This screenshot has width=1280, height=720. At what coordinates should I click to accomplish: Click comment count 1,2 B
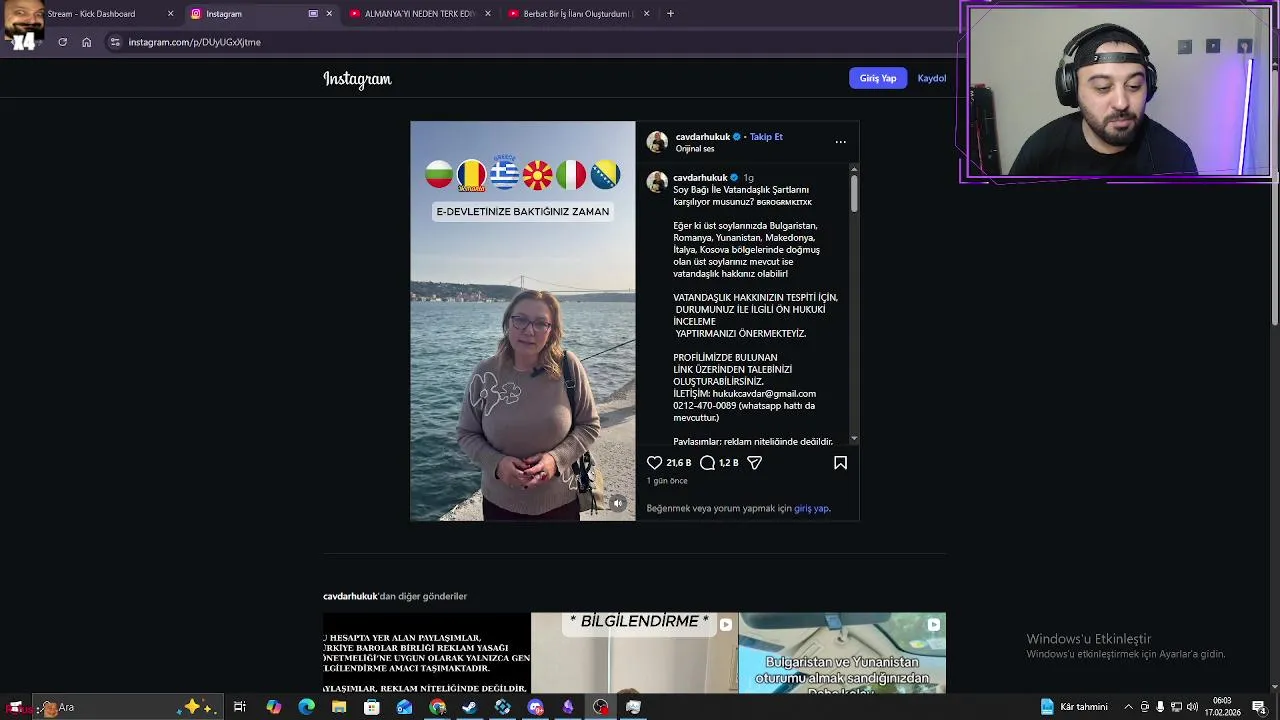pyautogui.click(x=728, y=463)
